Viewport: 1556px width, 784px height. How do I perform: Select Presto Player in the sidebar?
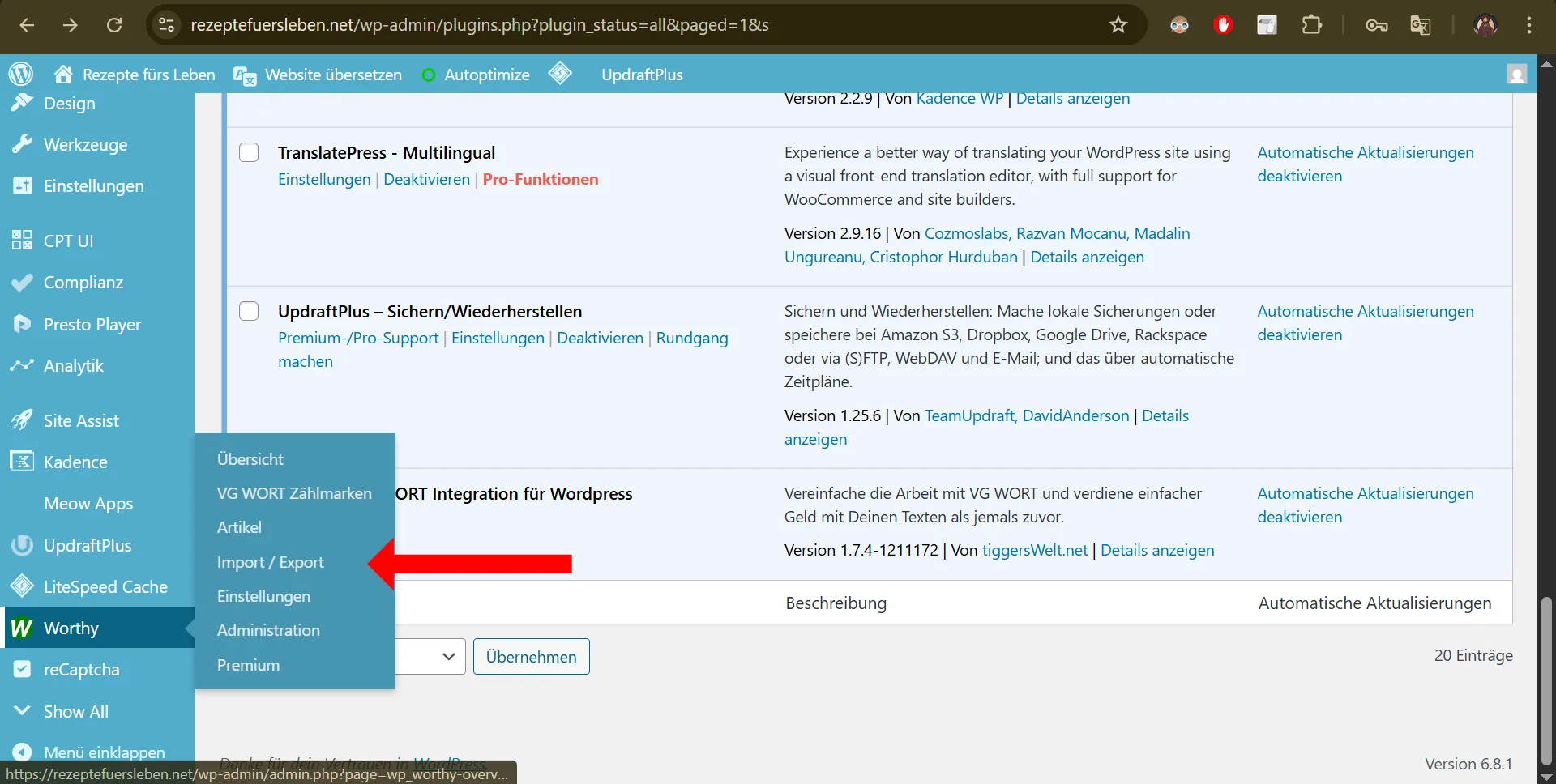(92, 324)
